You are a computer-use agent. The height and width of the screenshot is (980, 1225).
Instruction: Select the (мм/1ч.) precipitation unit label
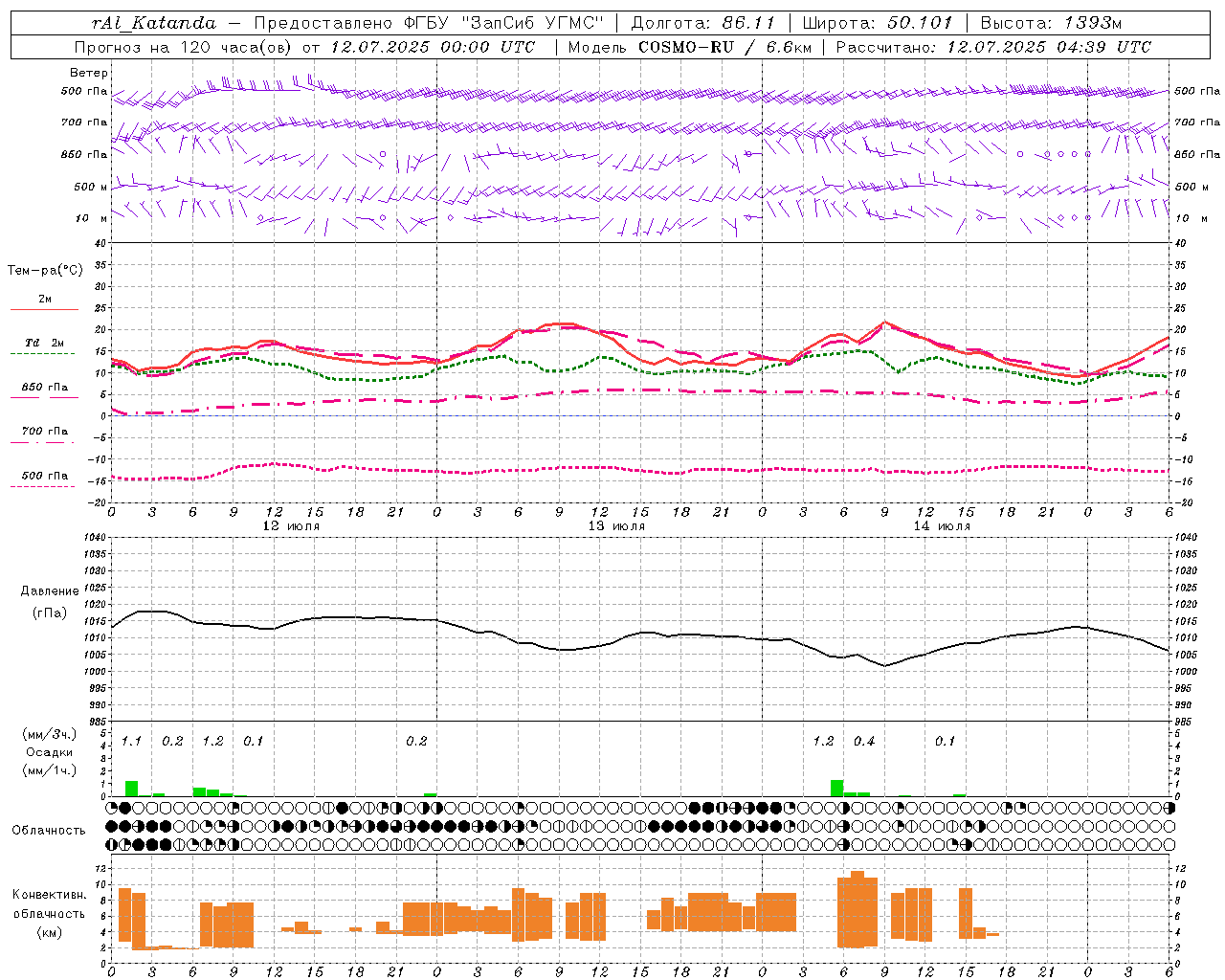pyautogui.click(x=50, y=770)
